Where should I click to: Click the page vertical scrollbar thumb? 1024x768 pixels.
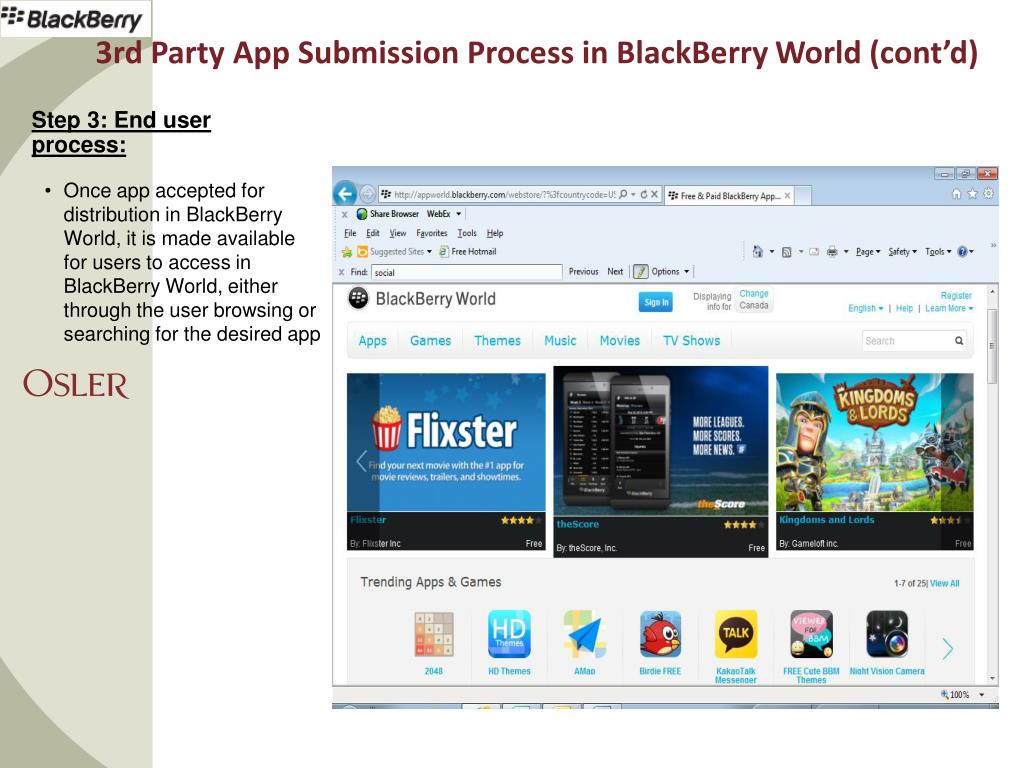(992, 347)
